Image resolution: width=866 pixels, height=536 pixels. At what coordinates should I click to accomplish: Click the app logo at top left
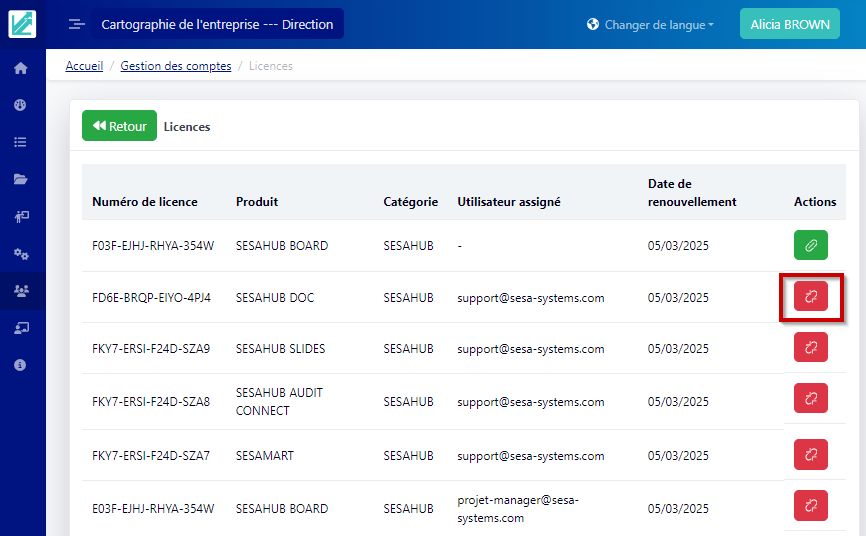pyautogui.click(x=22, y=24)
